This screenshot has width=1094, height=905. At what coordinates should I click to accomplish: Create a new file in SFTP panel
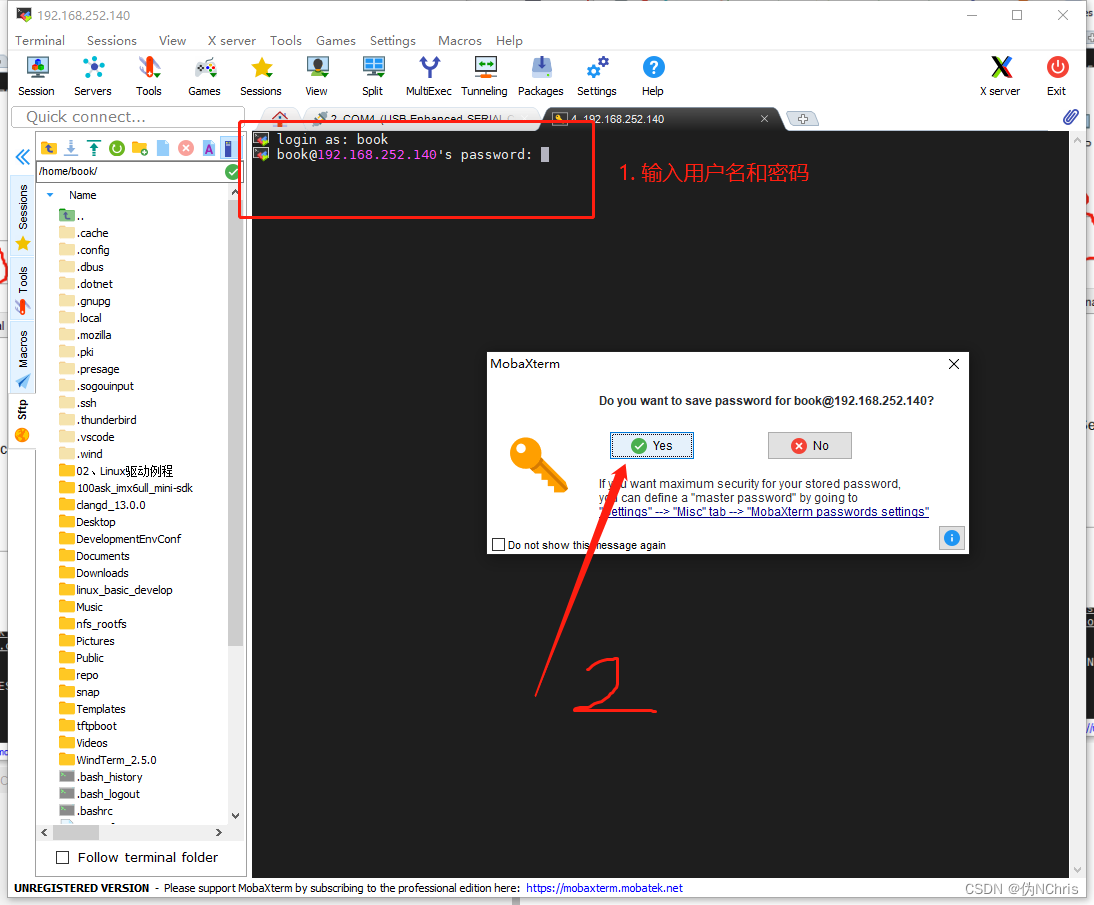[163, 148]
